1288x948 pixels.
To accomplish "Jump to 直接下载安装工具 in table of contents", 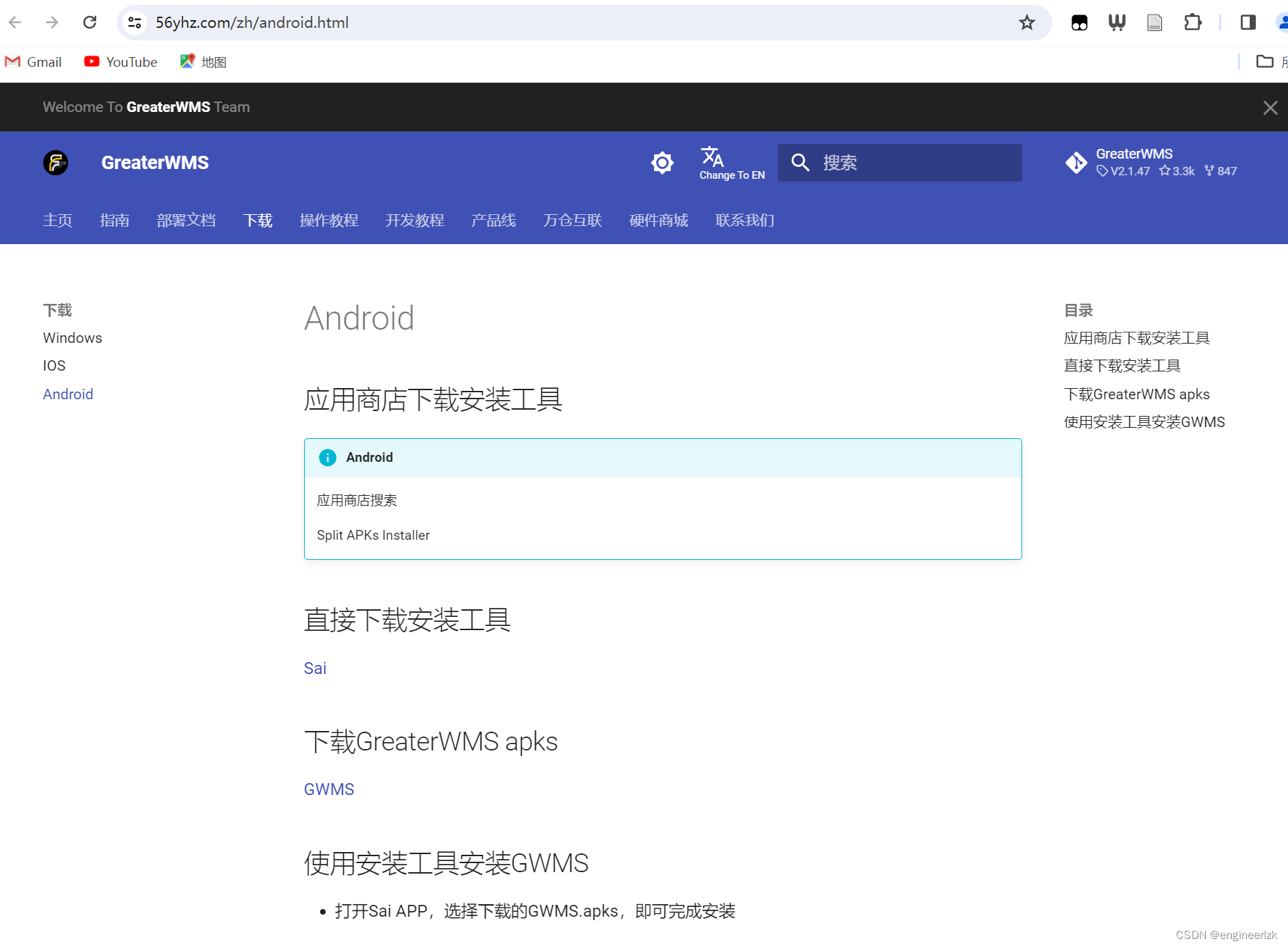I will coord(1122,366).
